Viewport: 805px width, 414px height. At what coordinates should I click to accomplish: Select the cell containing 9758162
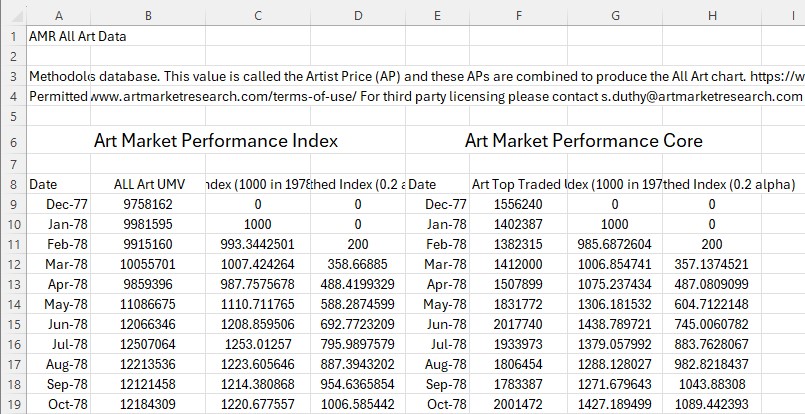tap(148, 204)
